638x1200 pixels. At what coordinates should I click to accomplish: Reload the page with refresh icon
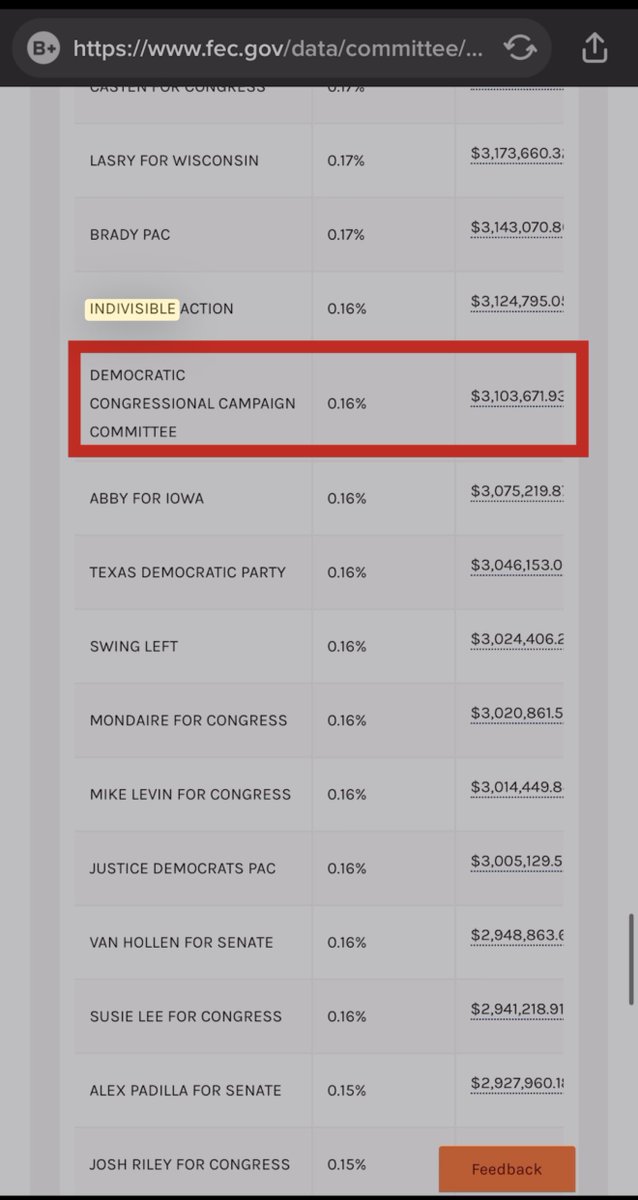pos(520,48)
